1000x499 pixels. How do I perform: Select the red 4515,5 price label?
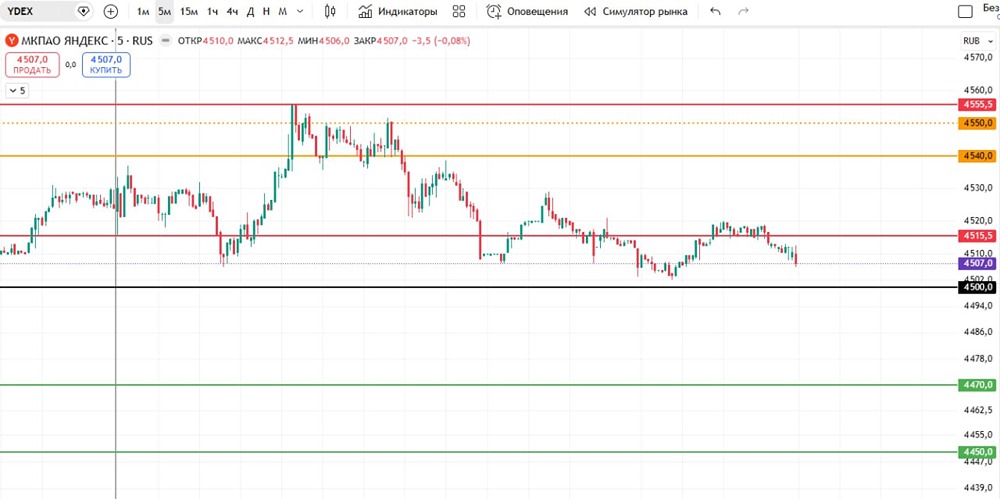tap(976, 235)
